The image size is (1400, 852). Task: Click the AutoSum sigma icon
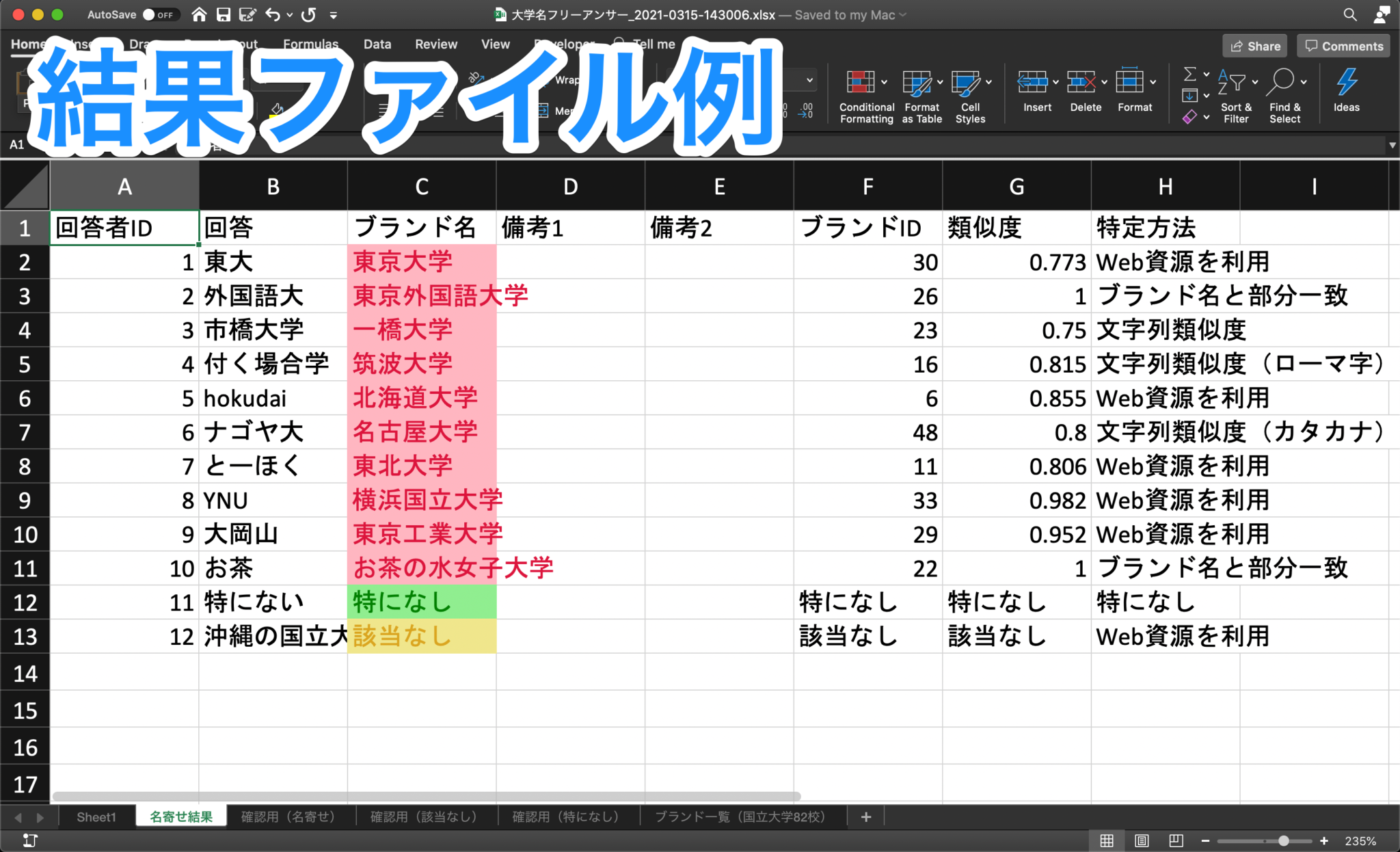[x=1190, y=74]
